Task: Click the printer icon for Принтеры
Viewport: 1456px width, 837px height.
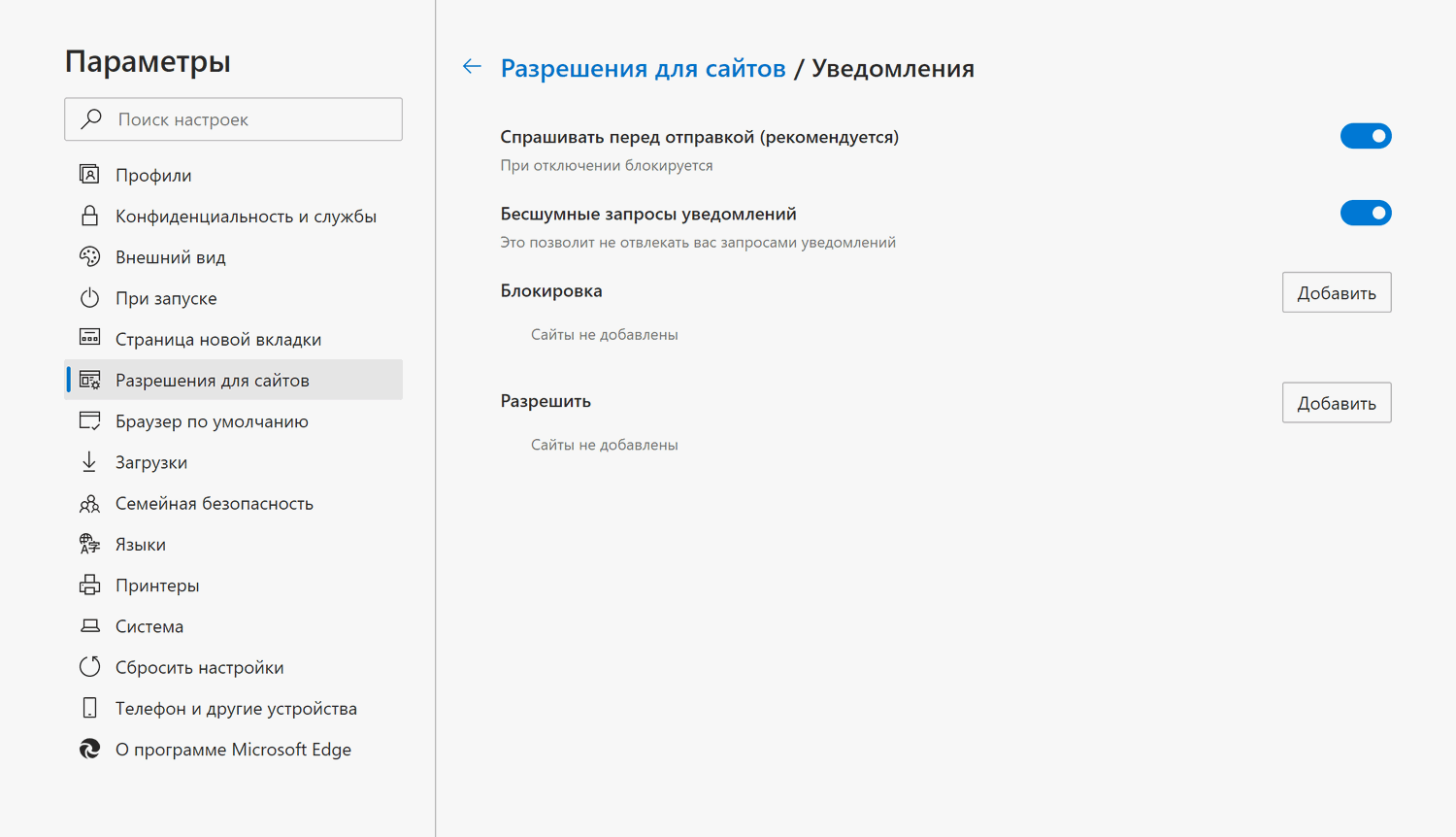Action: click(x=89, y=585)
